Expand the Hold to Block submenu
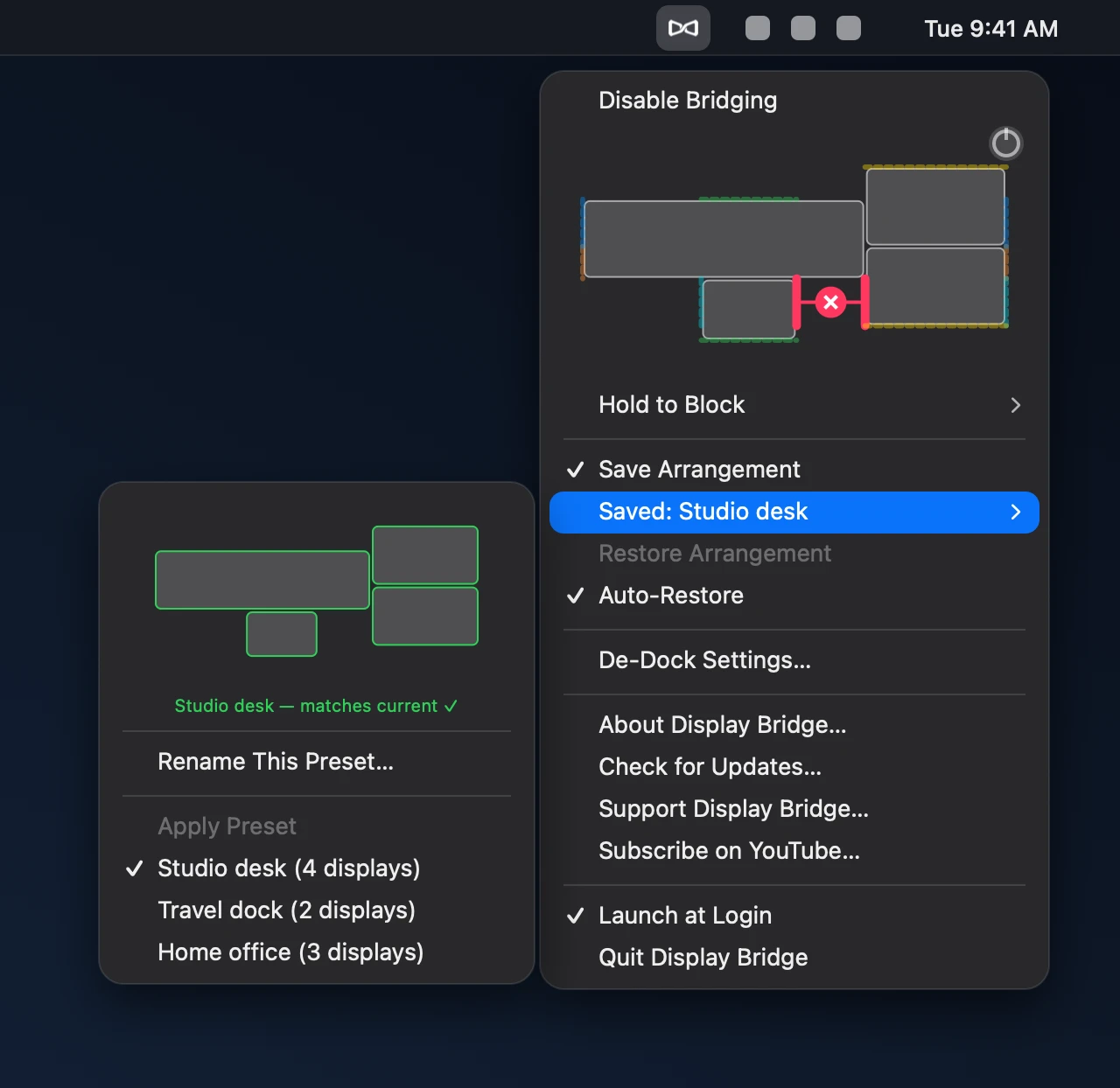1120x1088 pixels. [x=794, y=405]
